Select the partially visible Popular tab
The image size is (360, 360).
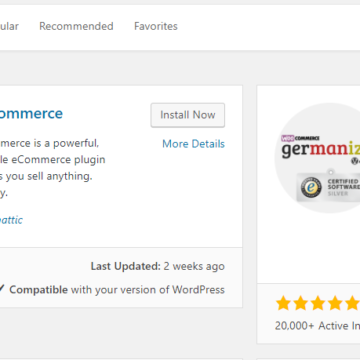coord(9,26)
